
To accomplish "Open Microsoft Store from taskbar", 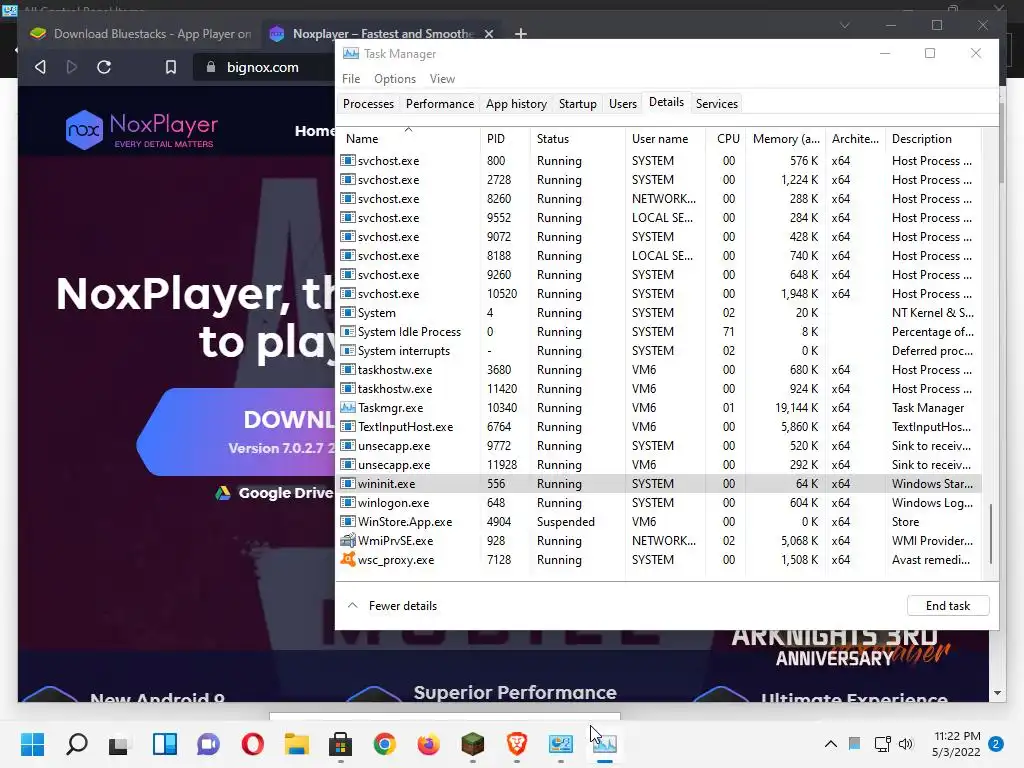I will click(340, 744).
